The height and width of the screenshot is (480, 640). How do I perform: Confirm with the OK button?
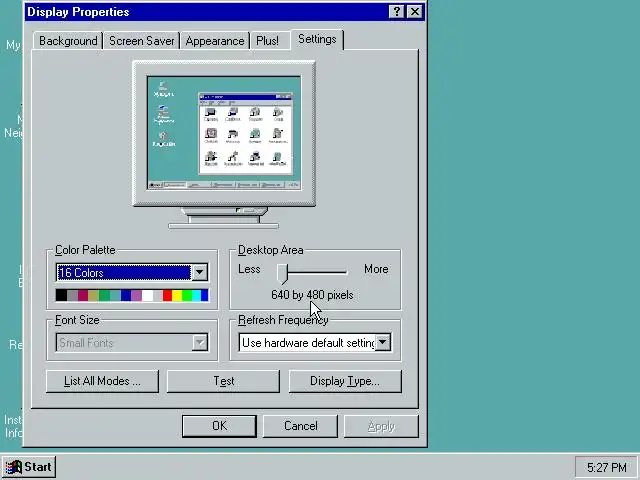point(219,426)
